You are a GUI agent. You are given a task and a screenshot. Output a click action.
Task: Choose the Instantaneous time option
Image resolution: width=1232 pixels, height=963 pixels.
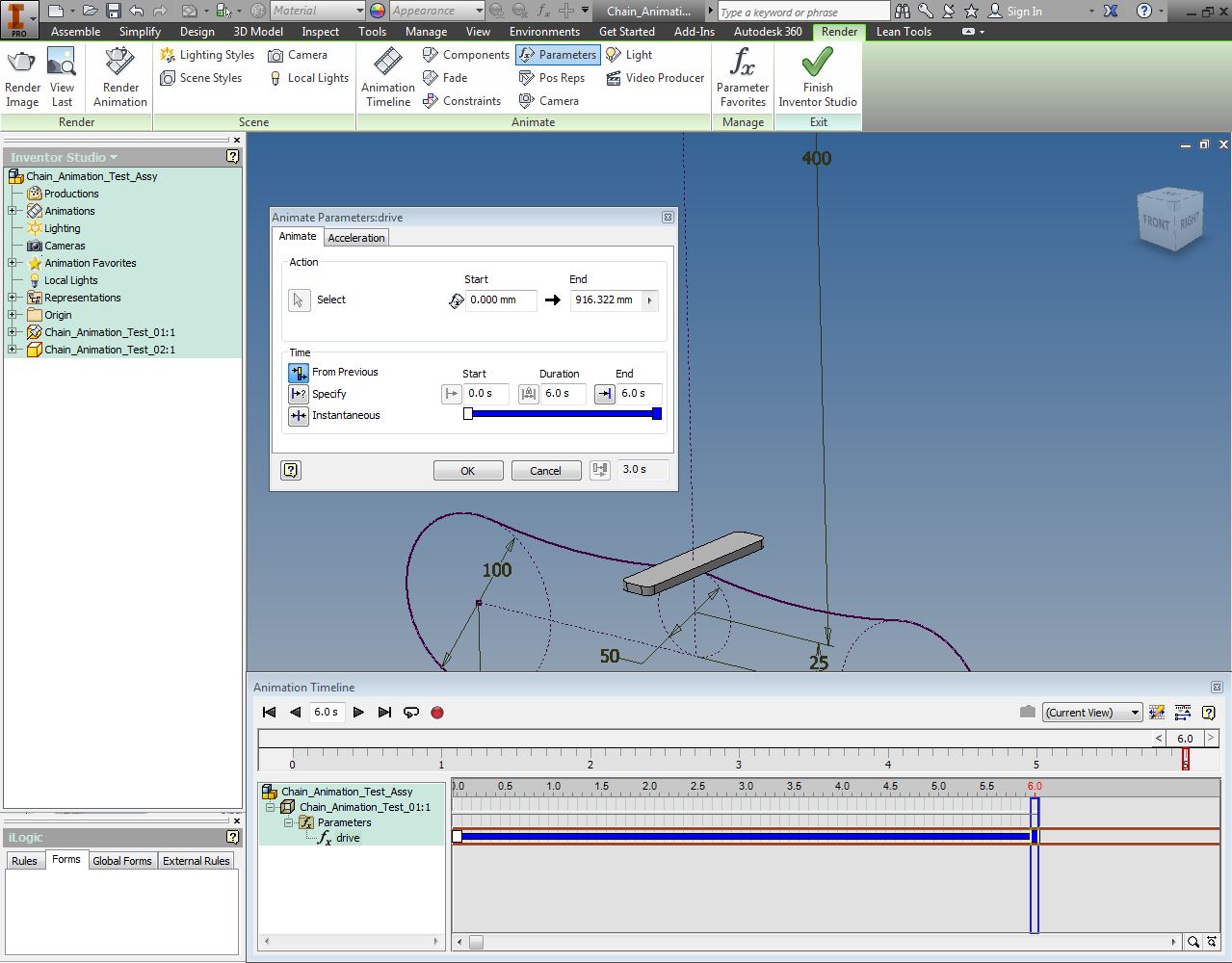299,415
